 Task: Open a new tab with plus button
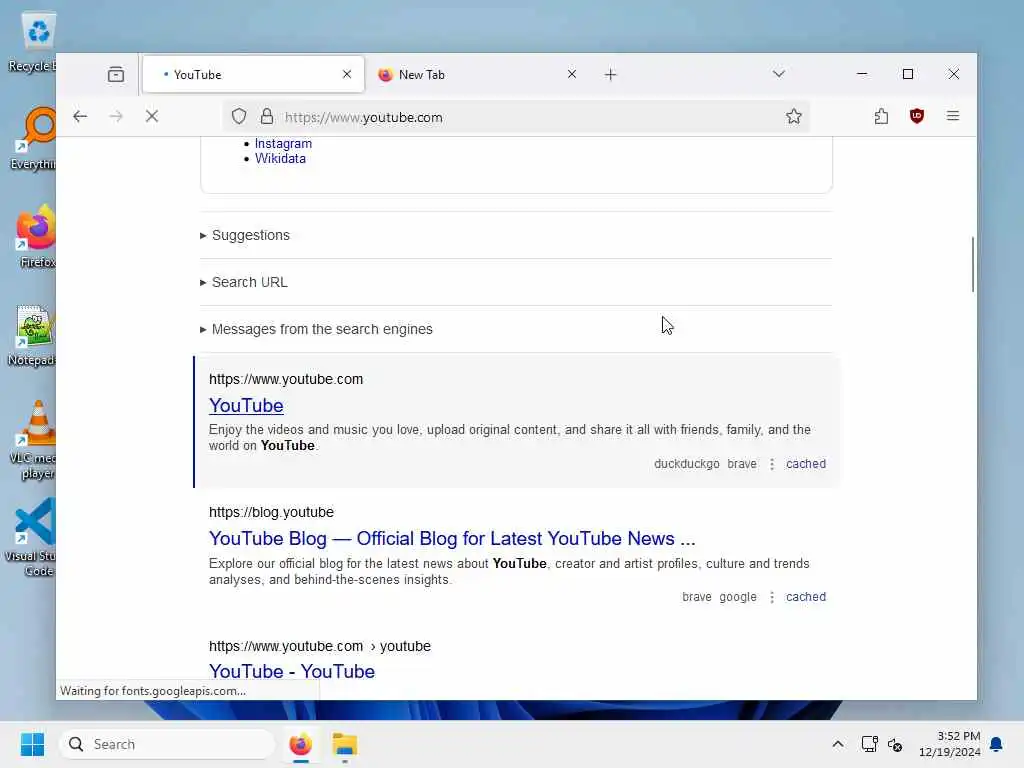pos(610,74)
